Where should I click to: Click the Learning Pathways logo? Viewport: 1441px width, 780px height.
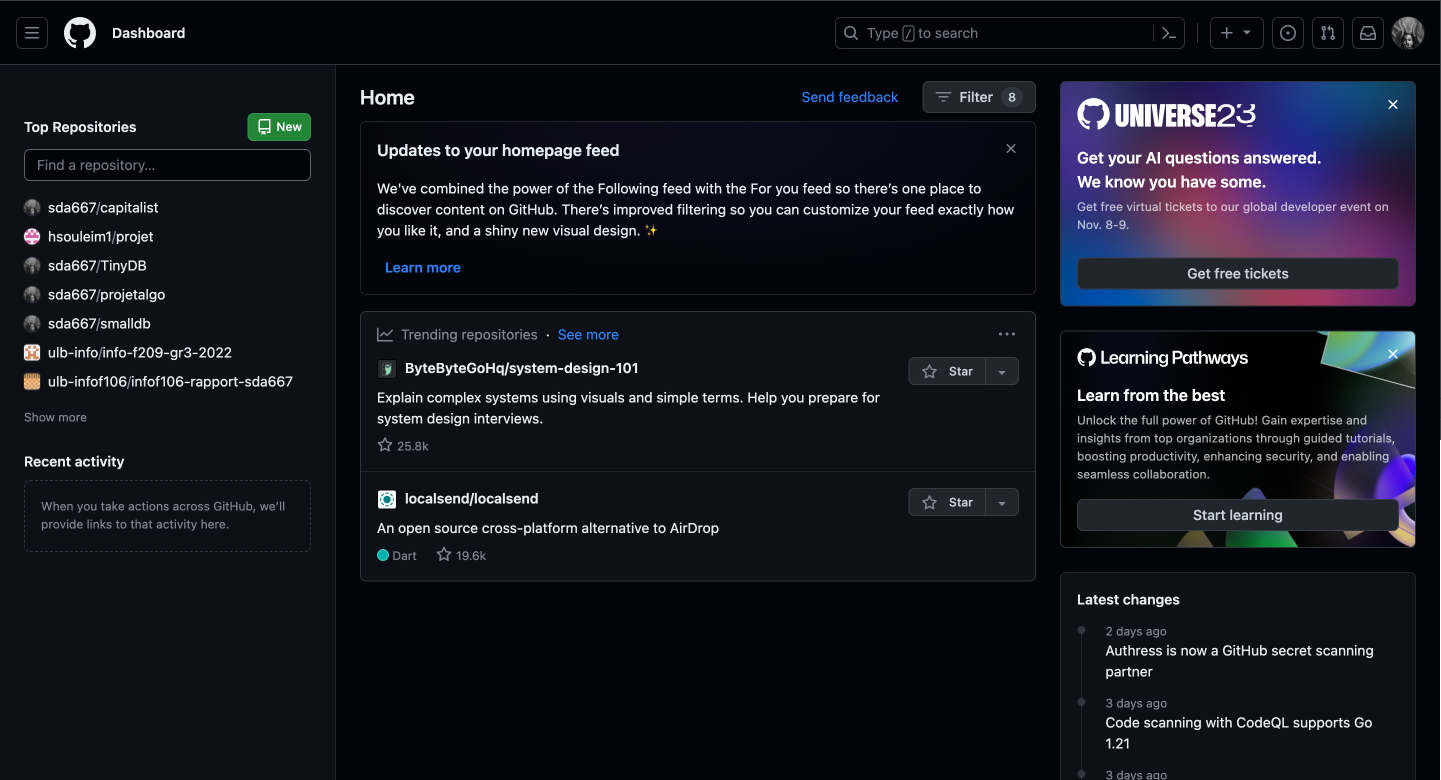coord(1163,358)
